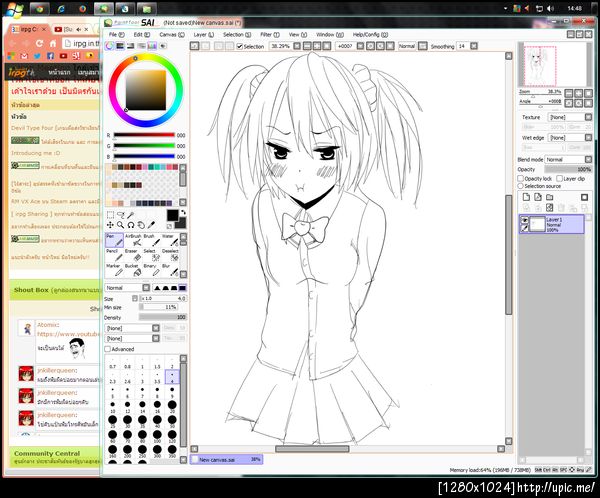The height and width of the screenshot is (498, 600).
Task: Swap foreground and background colors
Action: coord(184,212)
